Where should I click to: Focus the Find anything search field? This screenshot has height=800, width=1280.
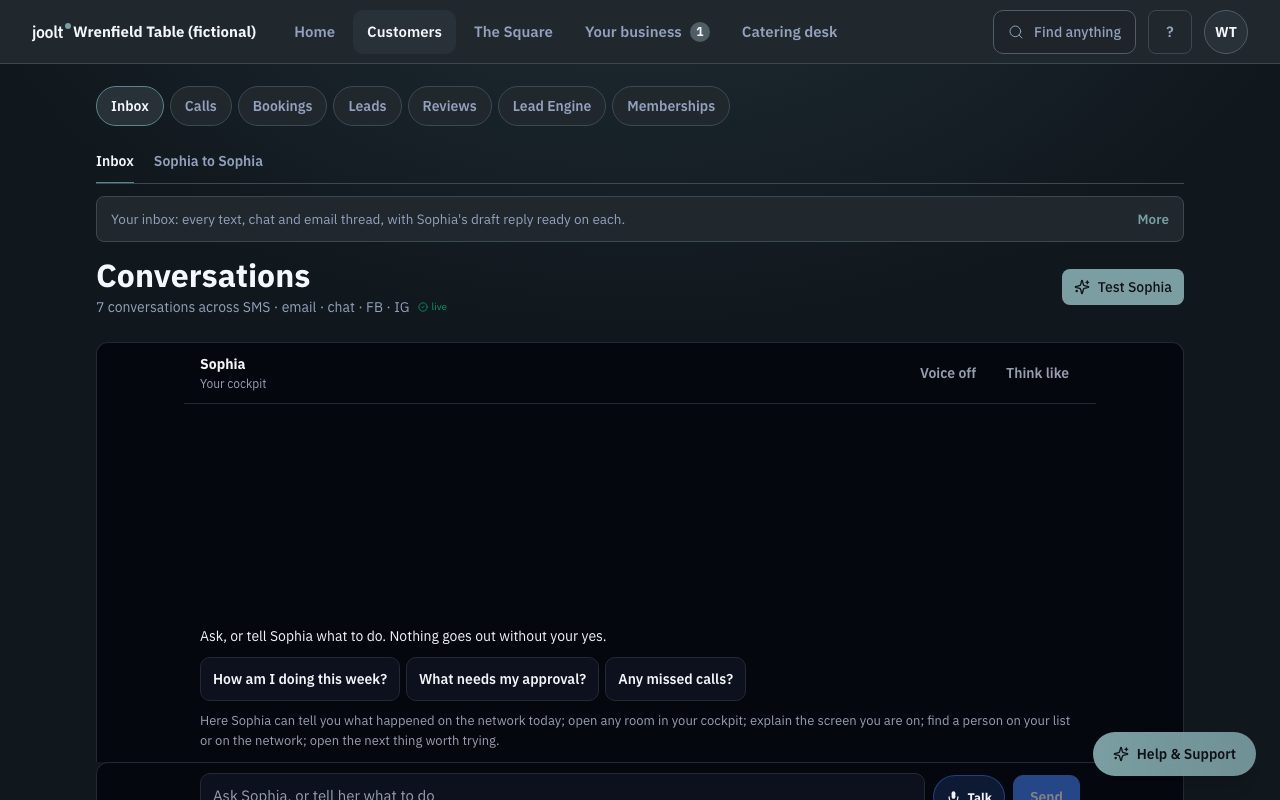(x=1064, y=32)
